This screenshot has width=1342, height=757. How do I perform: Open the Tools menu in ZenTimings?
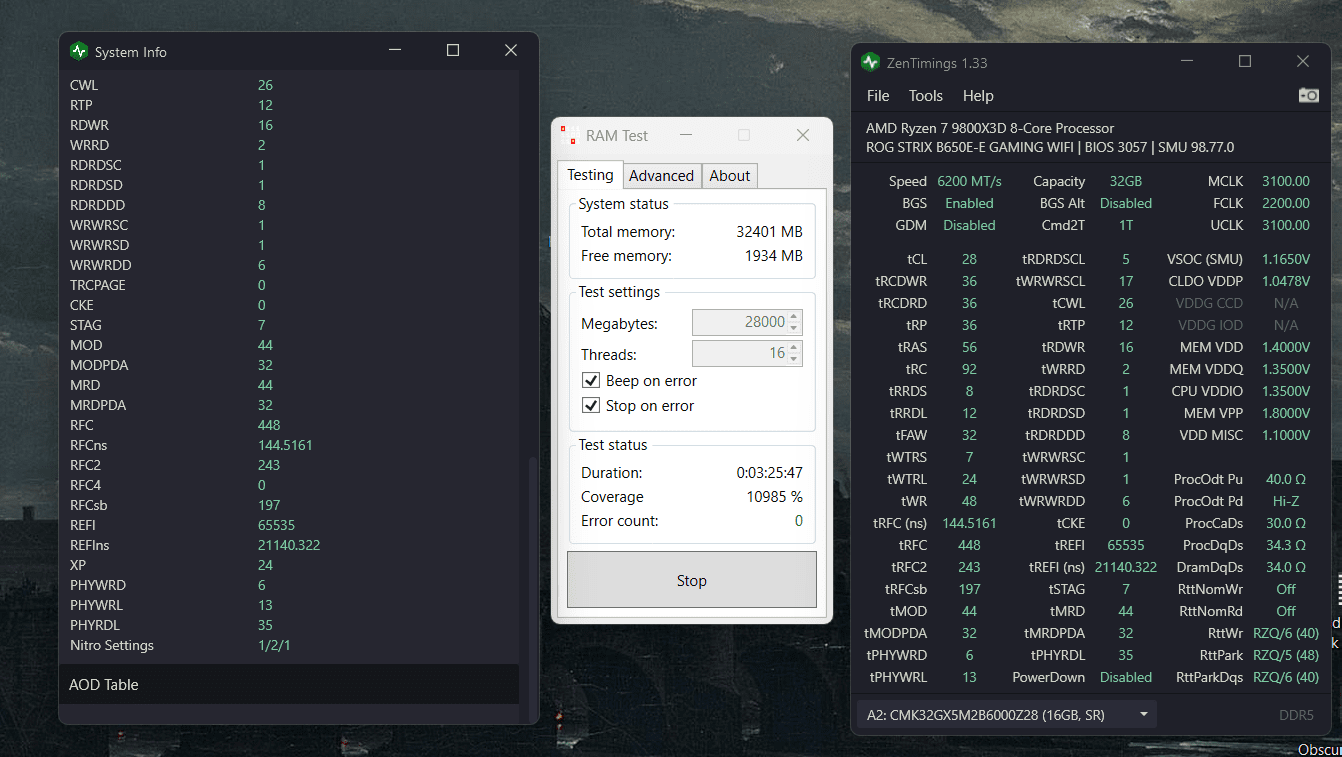926,96
